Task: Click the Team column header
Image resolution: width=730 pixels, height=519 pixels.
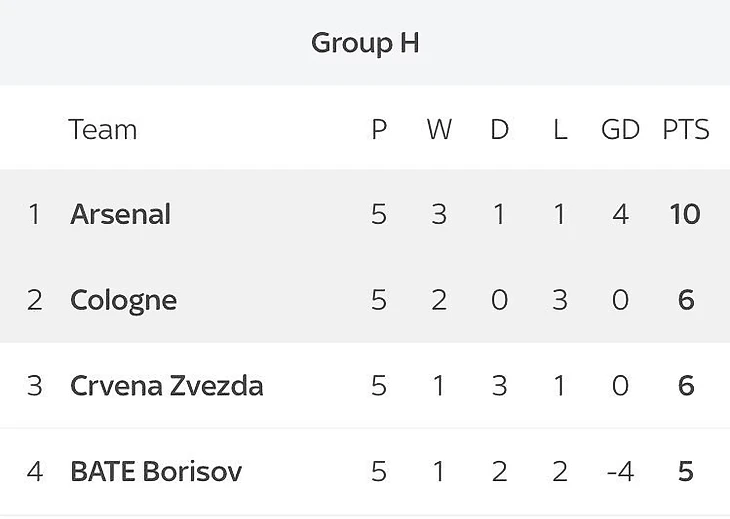Action: pos(102,130)
